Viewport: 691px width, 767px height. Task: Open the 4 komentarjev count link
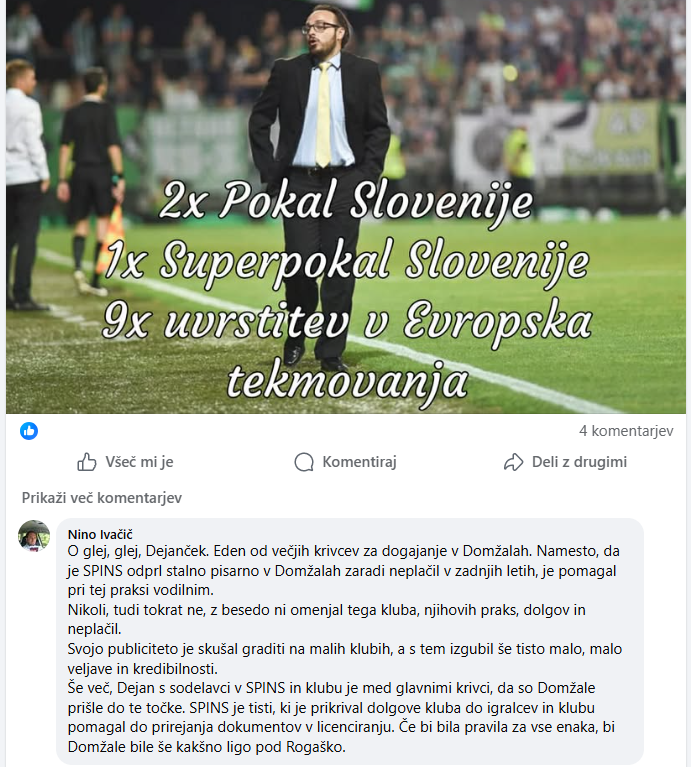626,430
